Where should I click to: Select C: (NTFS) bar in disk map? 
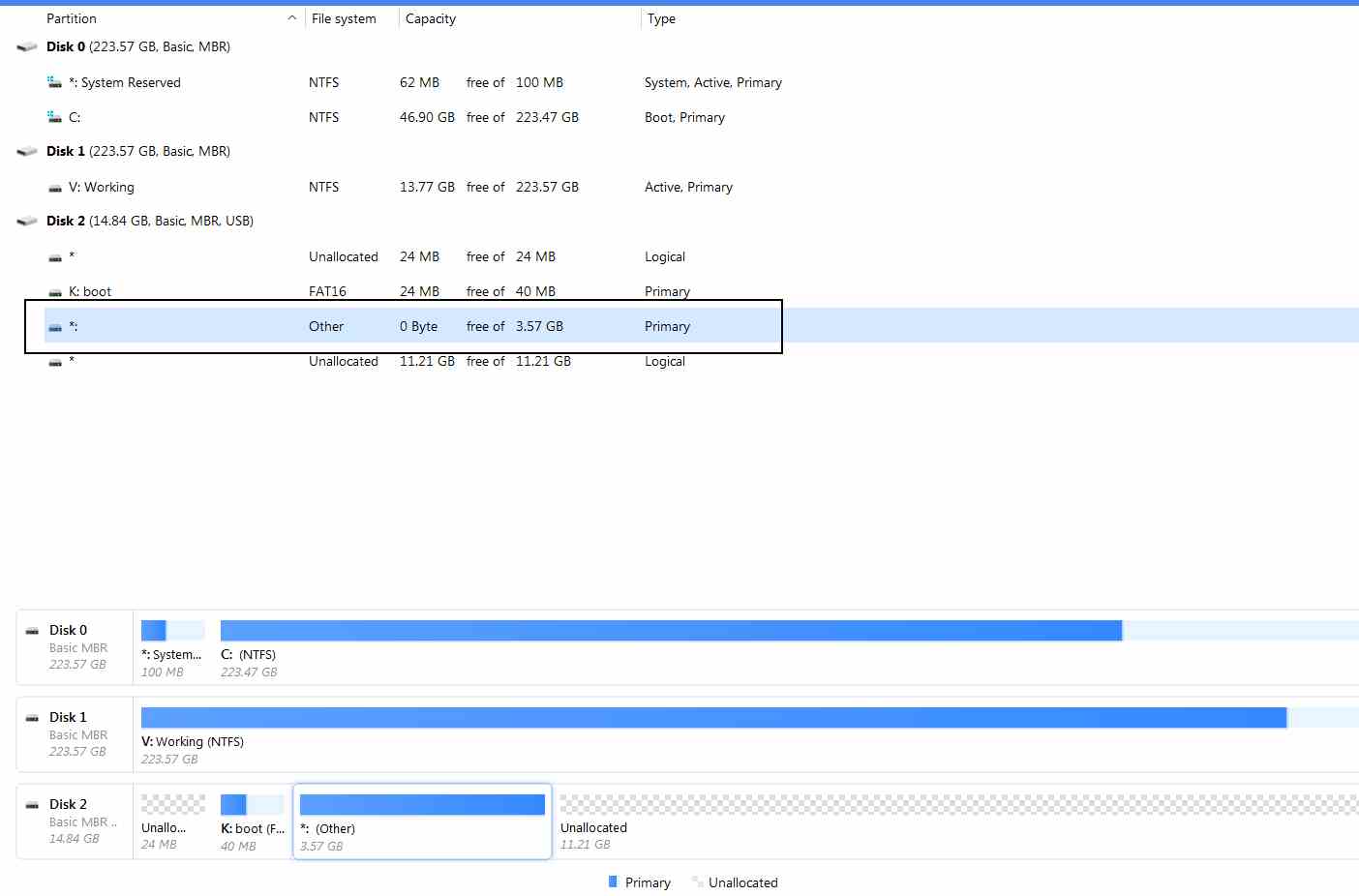point(671,631)
